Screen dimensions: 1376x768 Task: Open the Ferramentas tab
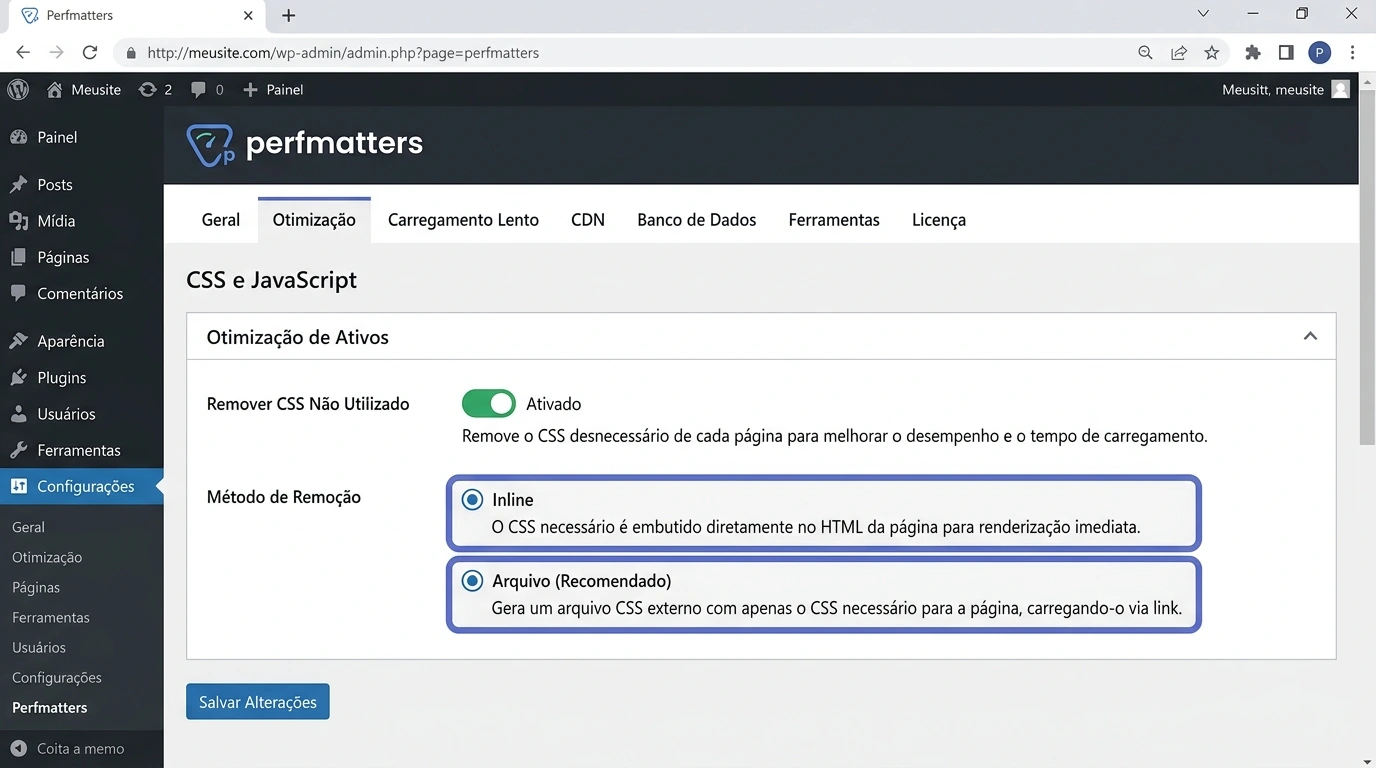(x=834, y=220)
